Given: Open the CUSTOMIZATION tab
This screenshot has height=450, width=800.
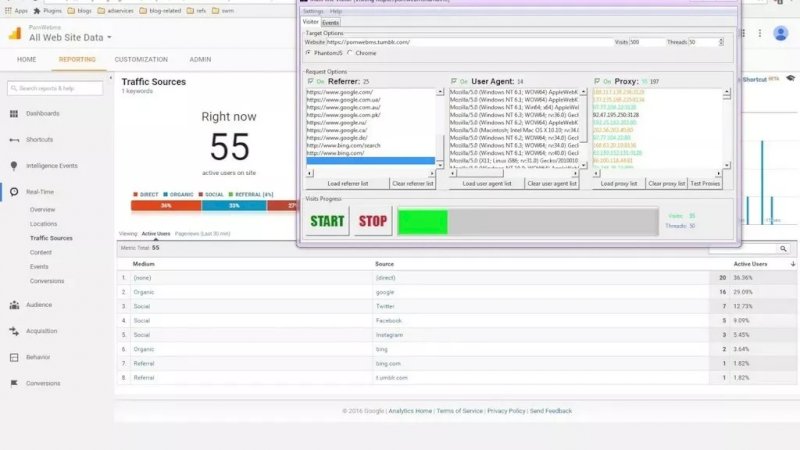Looking at the screenshot, I should pos(141,60).
